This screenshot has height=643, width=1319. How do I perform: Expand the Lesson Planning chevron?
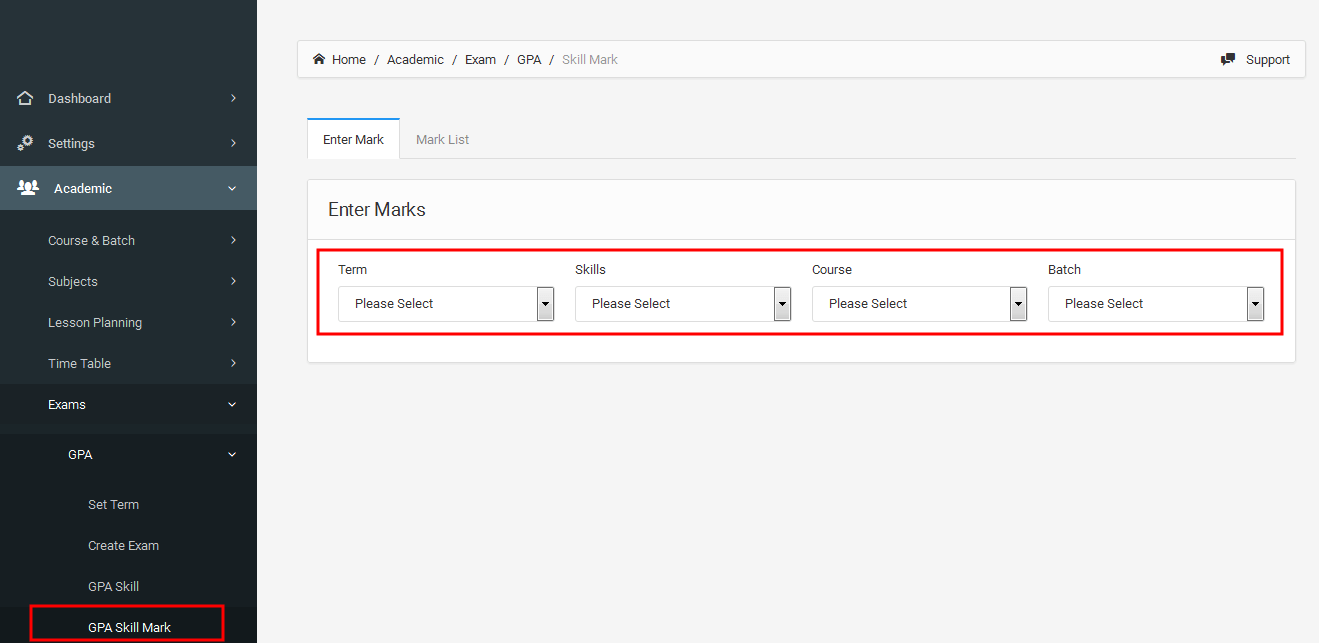click(233, 322)
